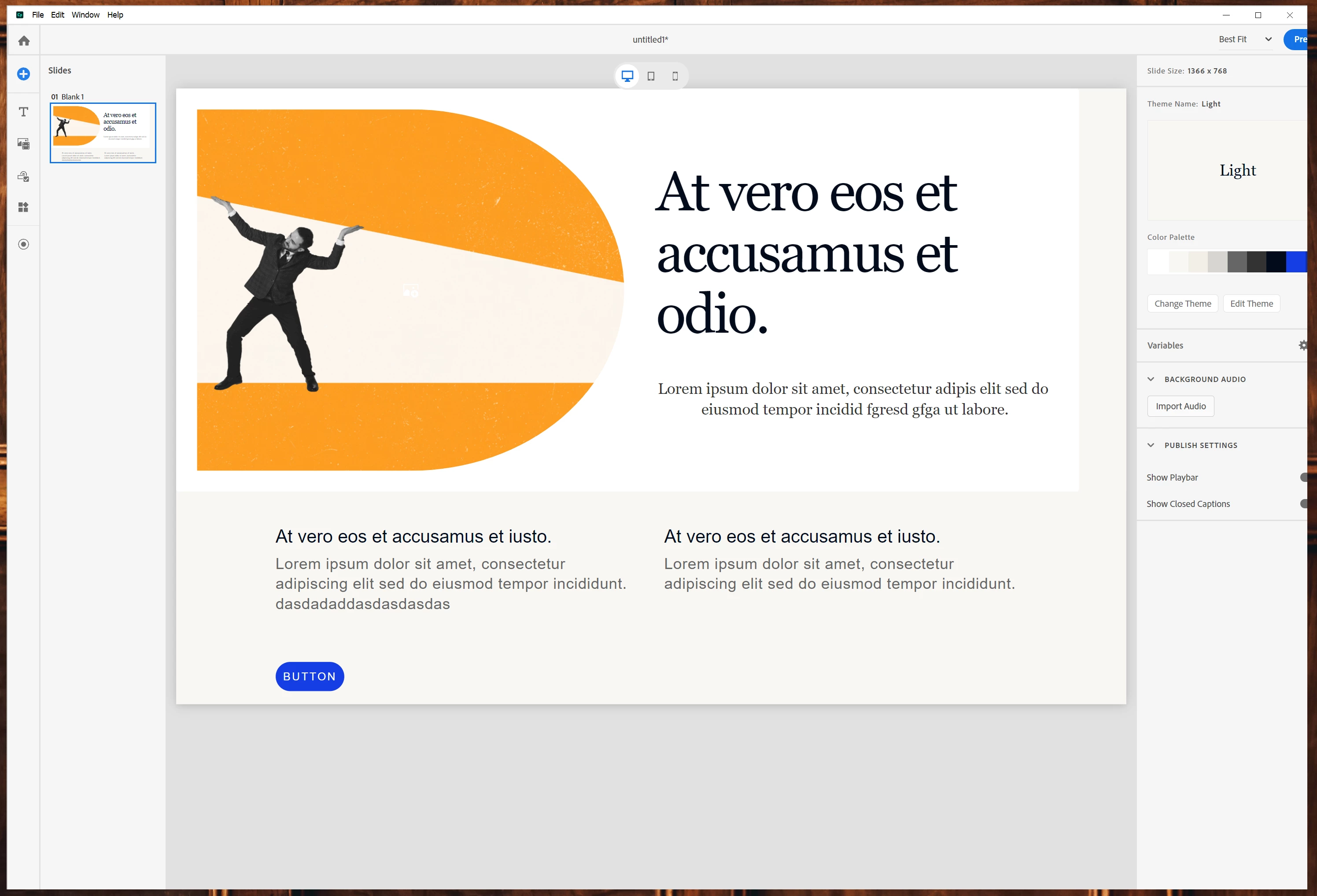
Task: Open the Interactive components icon
Action: tap(24, 177)
